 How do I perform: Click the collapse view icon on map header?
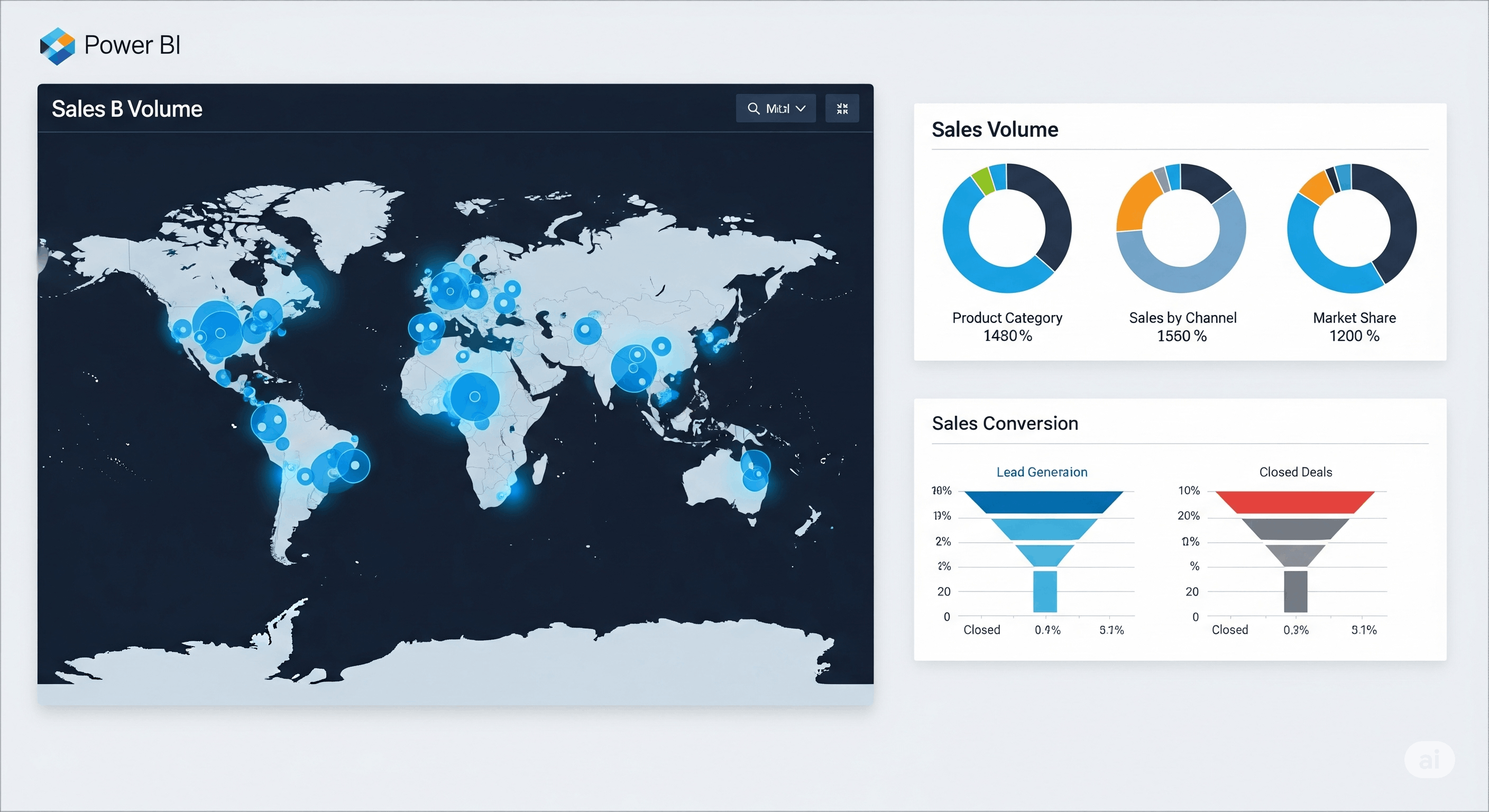[x=842, y=109]
